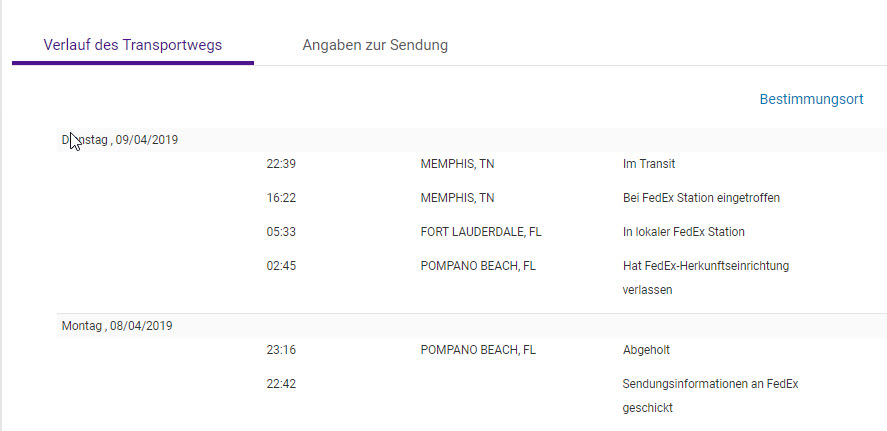Click Pompano Beach, FL in the 02:45 row
887x431 pixels.
click(x=478, y=266)
